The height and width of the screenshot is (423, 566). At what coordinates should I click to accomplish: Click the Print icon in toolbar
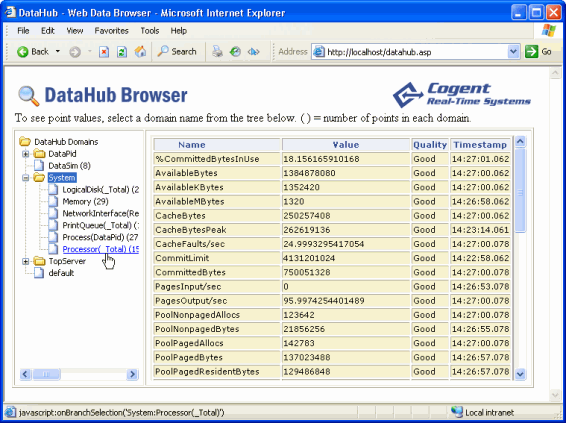pos(217,52)
